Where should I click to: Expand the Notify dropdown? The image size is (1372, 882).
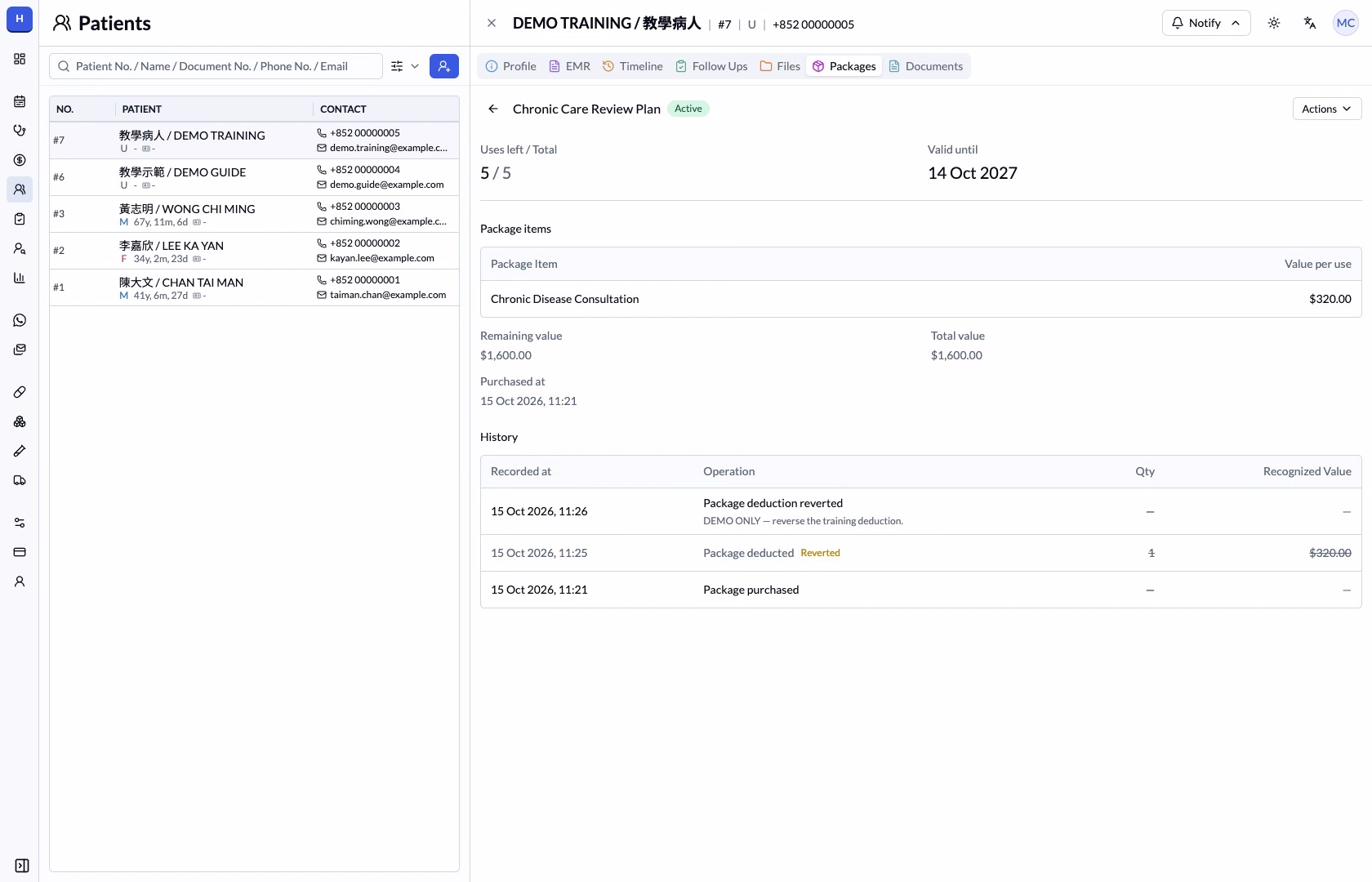click(x=1205, y=23)
